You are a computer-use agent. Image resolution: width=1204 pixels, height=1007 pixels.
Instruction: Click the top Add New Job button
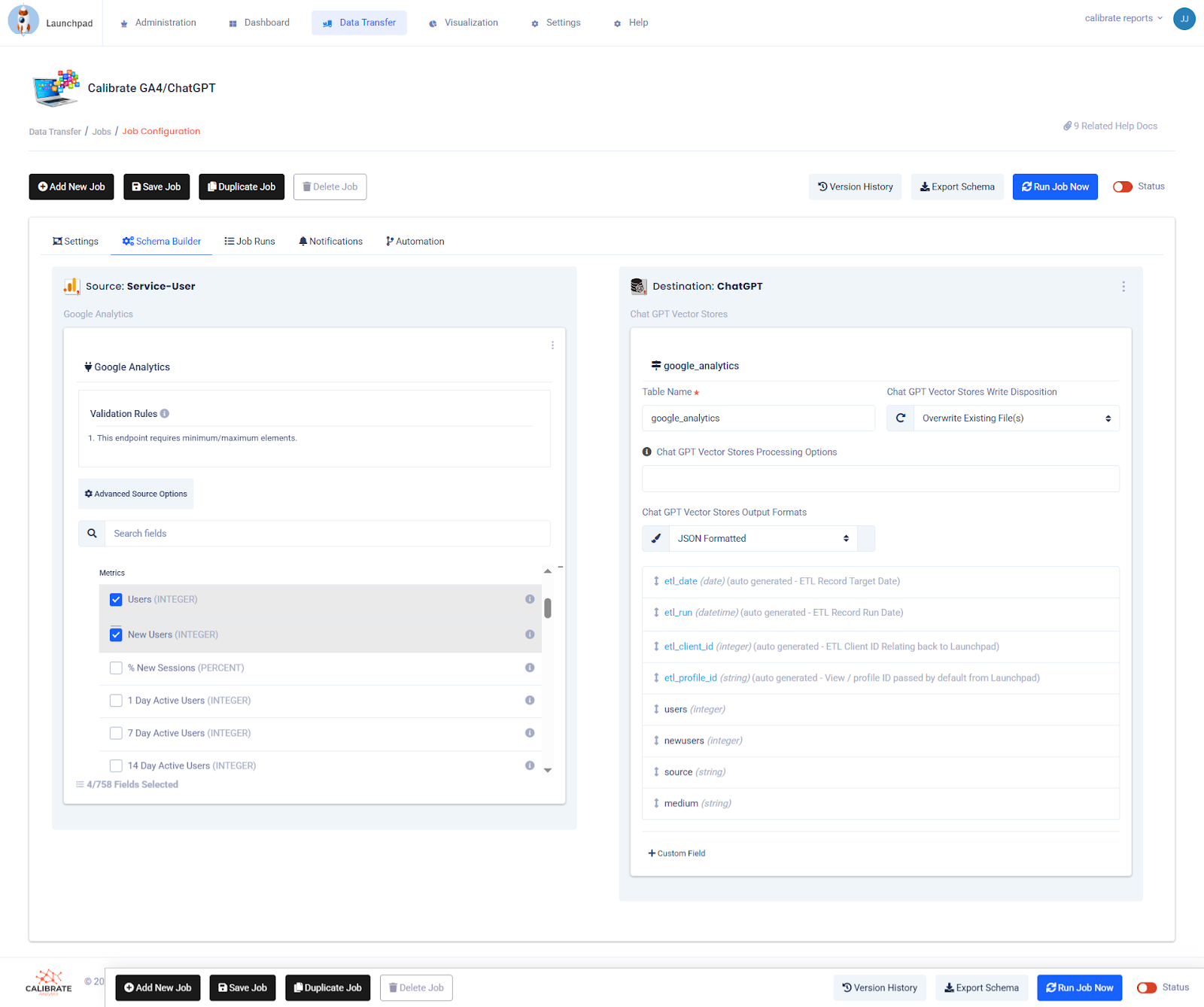71,187
